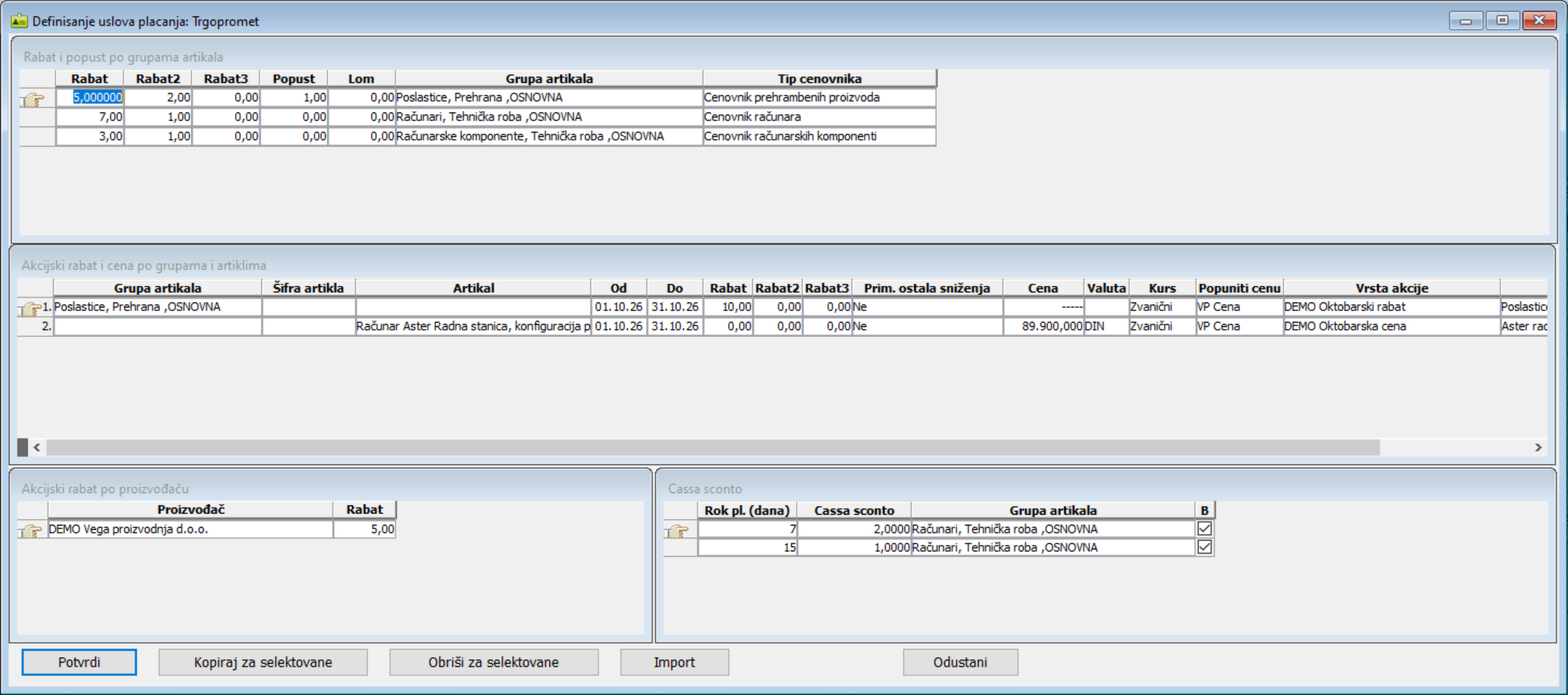Click the Vrsta akcije column header
This screenshot has height=695, width=1568.
click(1391, 288)
